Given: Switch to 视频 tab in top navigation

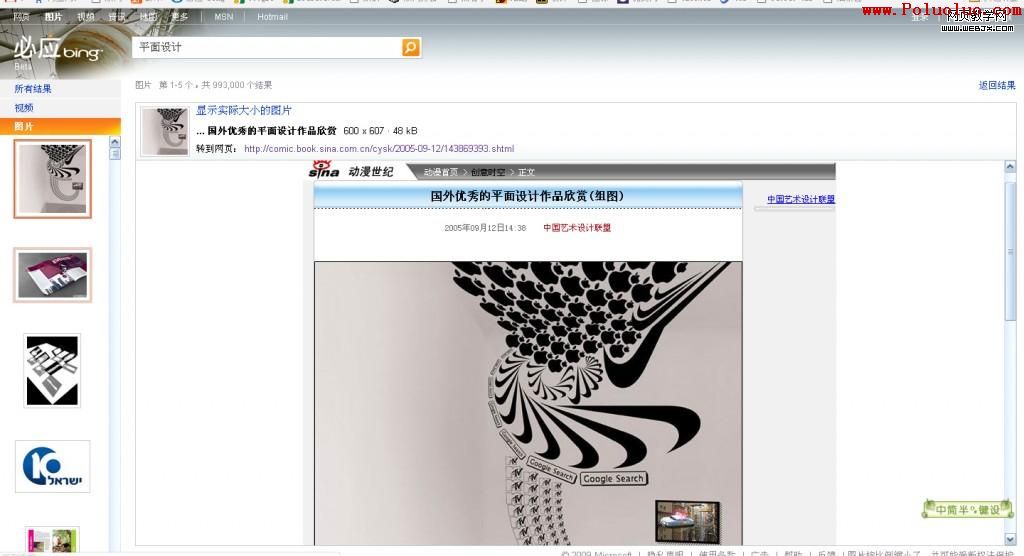Looking at the screenshot, I should click(86, 17).
